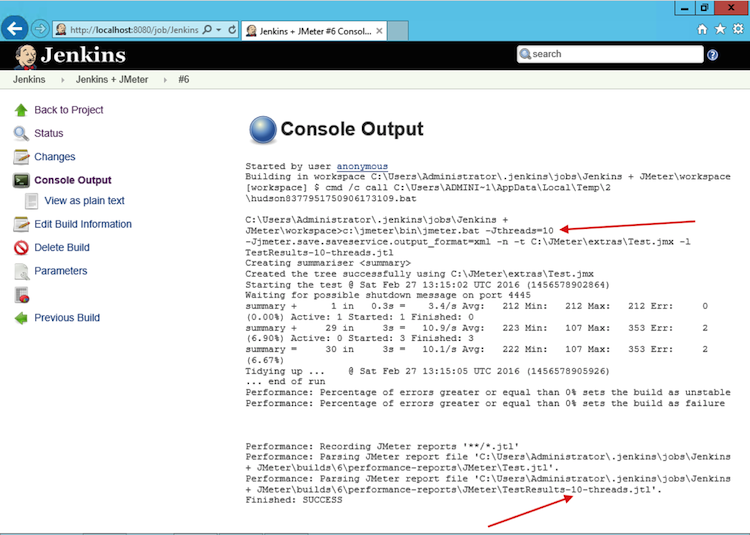
Task: Click the Parameters document icon
Action: coord(21,271)
